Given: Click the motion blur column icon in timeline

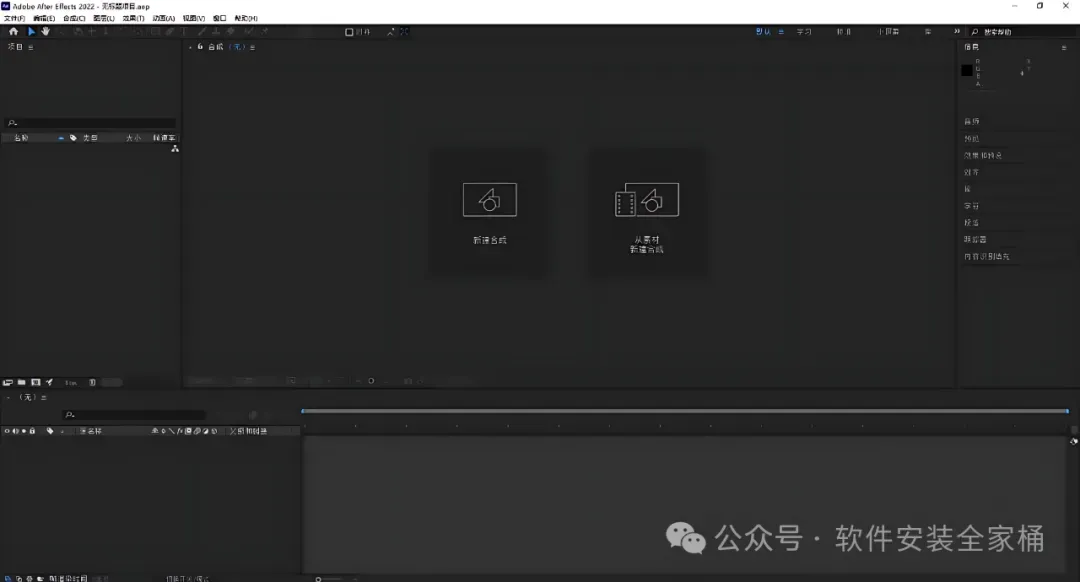Looking at the screenshot, I should [x=197, y=431].
